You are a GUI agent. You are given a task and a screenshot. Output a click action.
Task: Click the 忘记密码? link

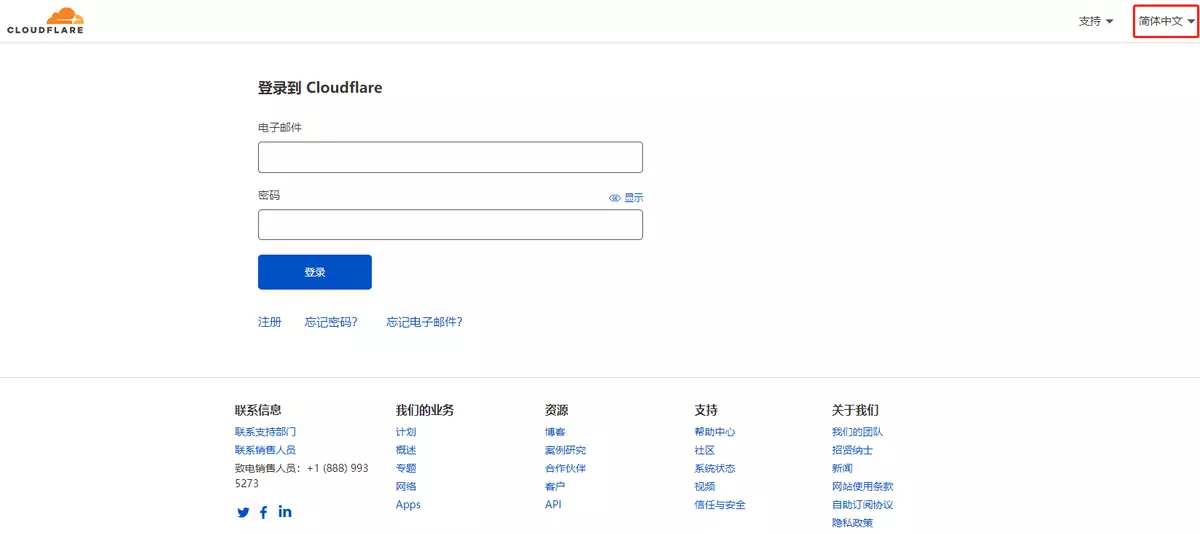pyautogui.click(x=331, y=322)
